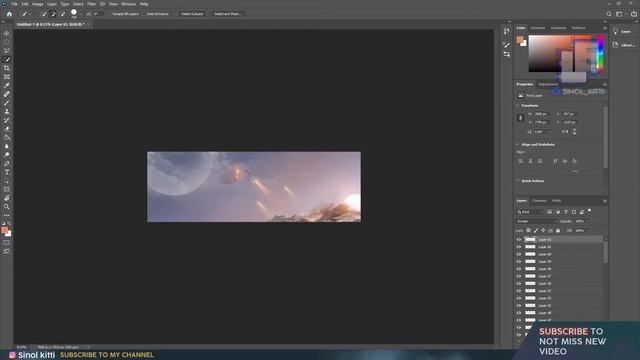Open the layer filter Kind dropdown
Image resolution: width=640 pixels, height=360 pixels.
(530, 212)
